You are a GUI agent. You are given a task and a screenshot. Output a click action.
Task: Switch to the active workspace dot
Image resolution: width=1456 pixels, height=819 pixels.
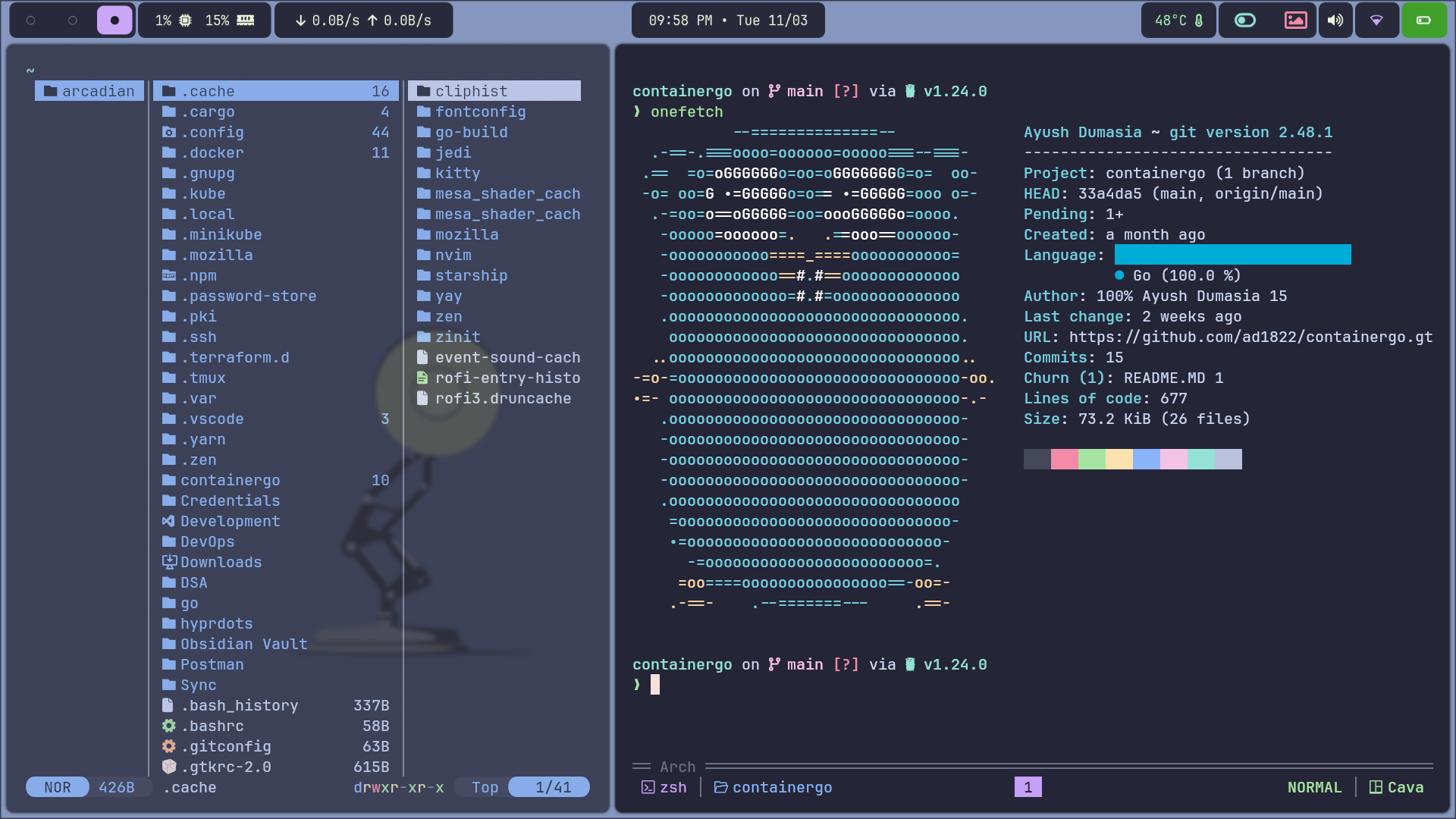coord(115,20)
